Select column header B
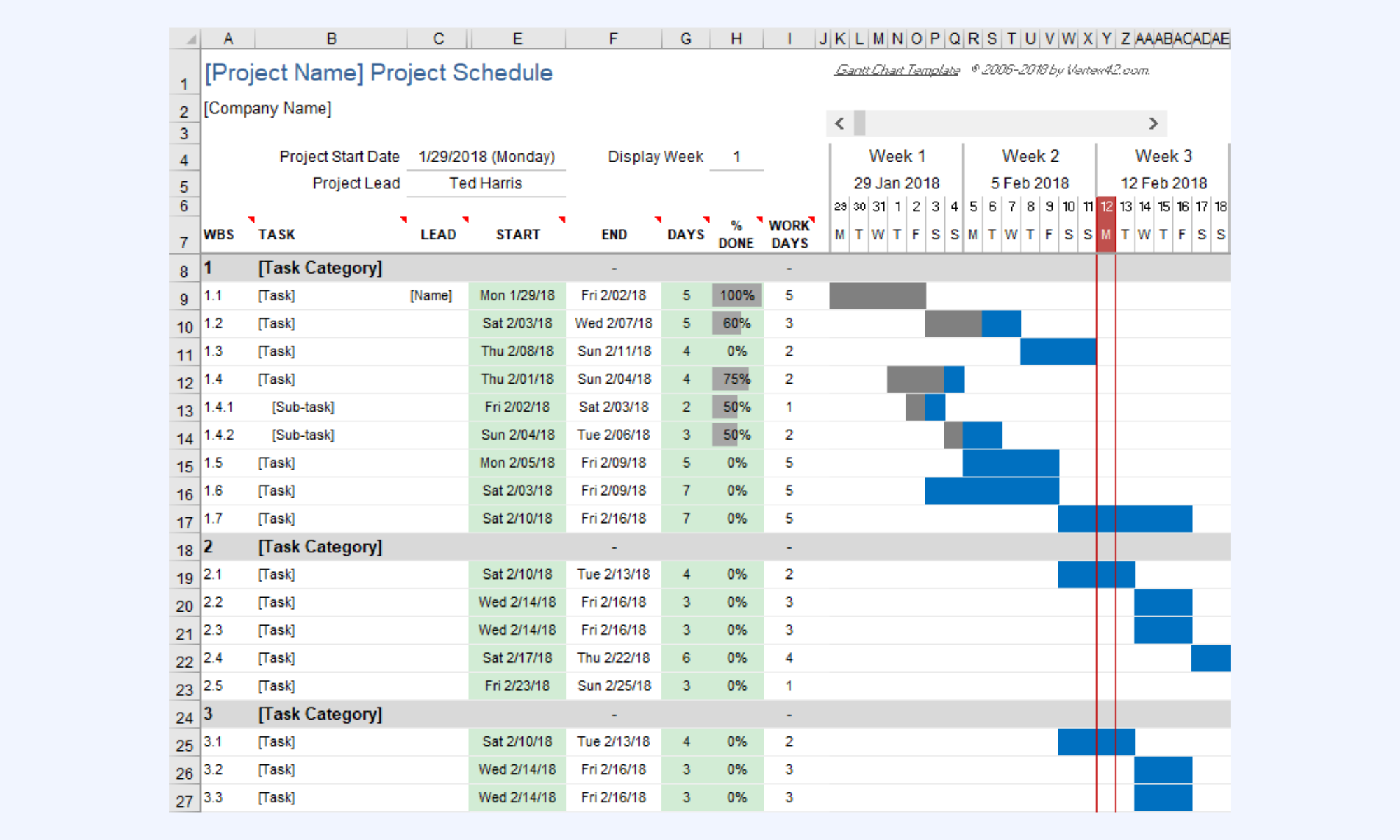This screenshot has height=840, width=1400. (x=331, y=38)
